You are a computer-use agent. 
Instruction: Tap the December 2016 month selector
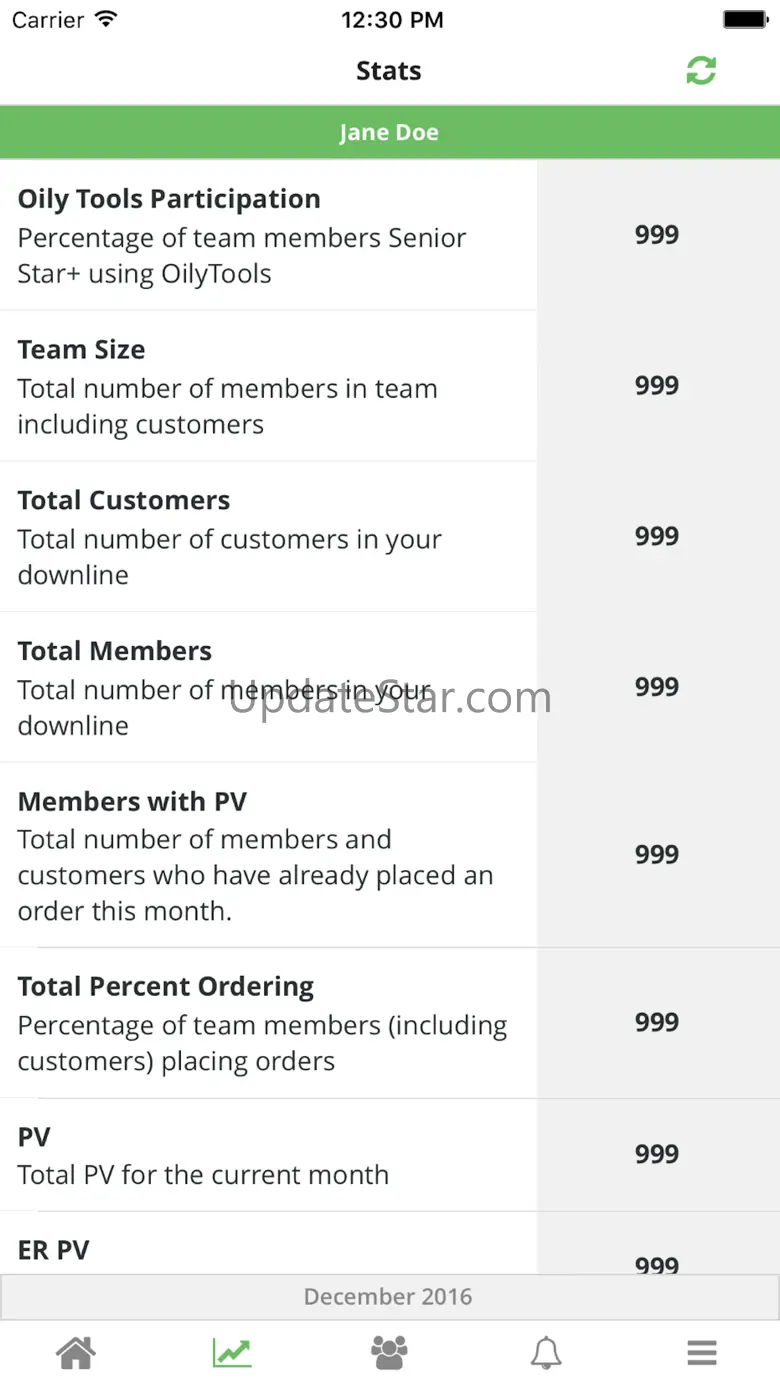[389, 1297]
